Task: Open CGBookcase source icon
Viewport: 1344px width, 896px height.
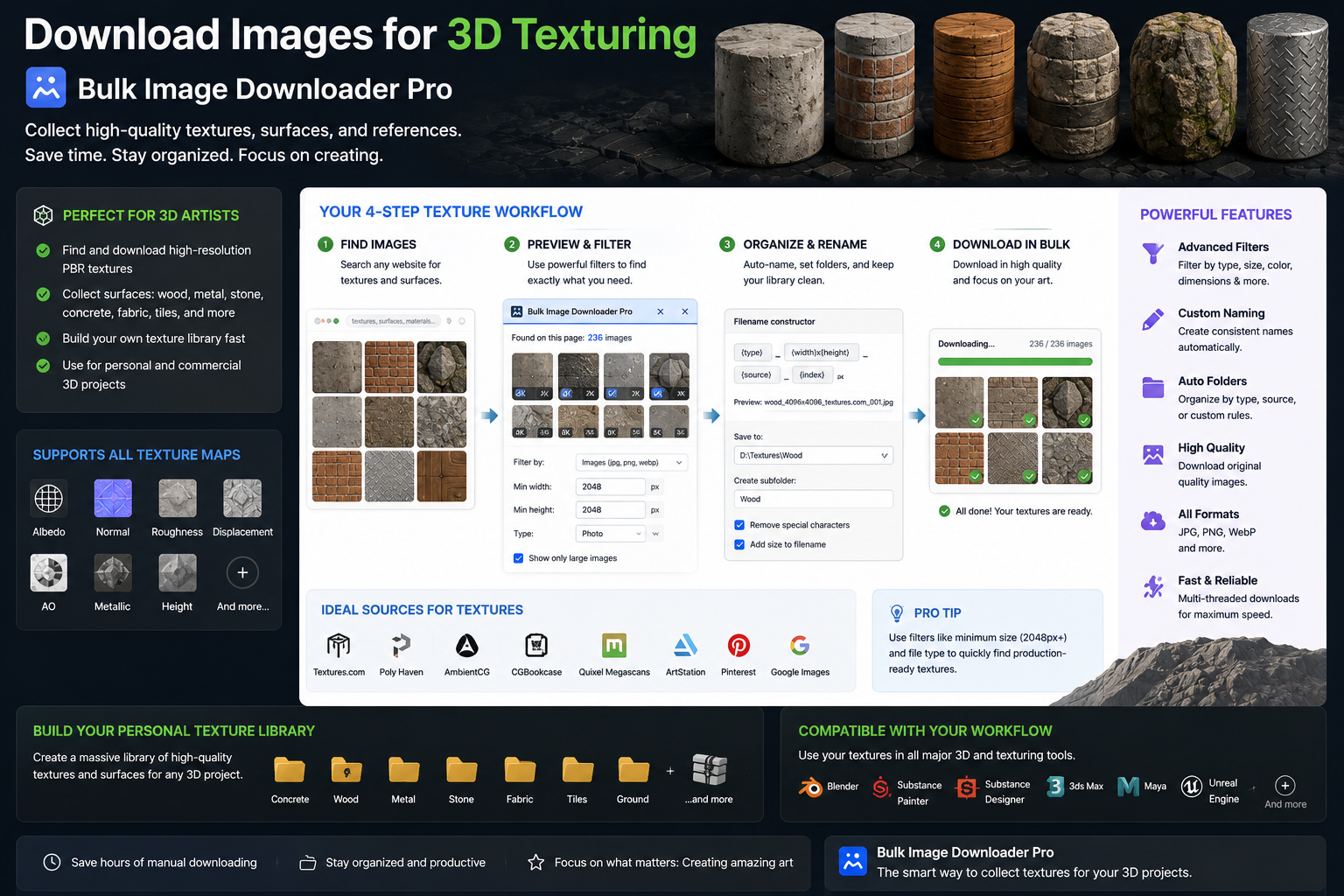Action: (x=536, y=646)
